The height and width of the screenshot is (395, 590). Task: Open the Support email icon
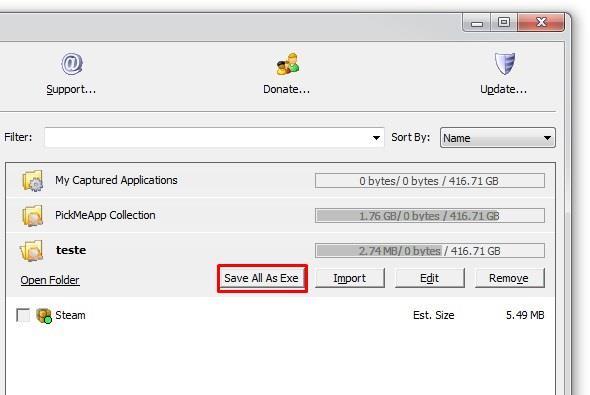[x=72, y=64]
